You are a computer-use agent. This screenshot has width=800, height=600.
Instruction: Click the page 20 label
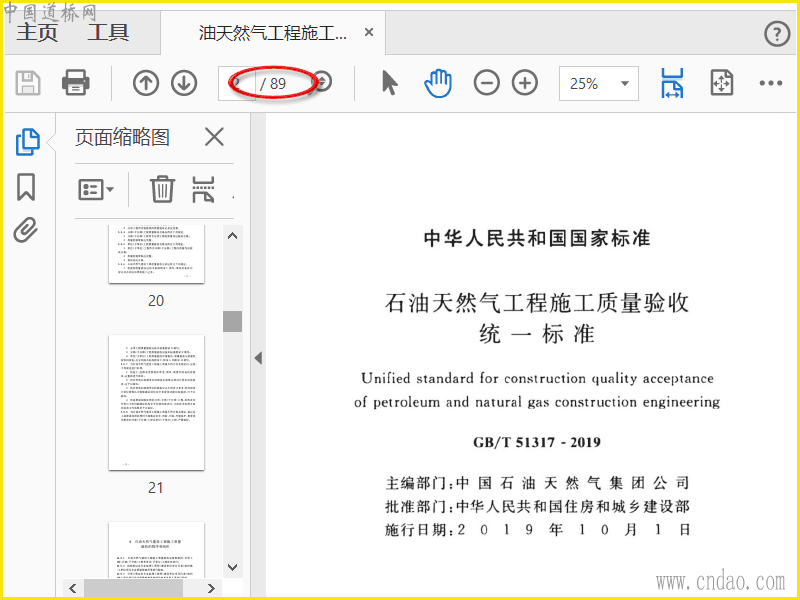point(156,301)
